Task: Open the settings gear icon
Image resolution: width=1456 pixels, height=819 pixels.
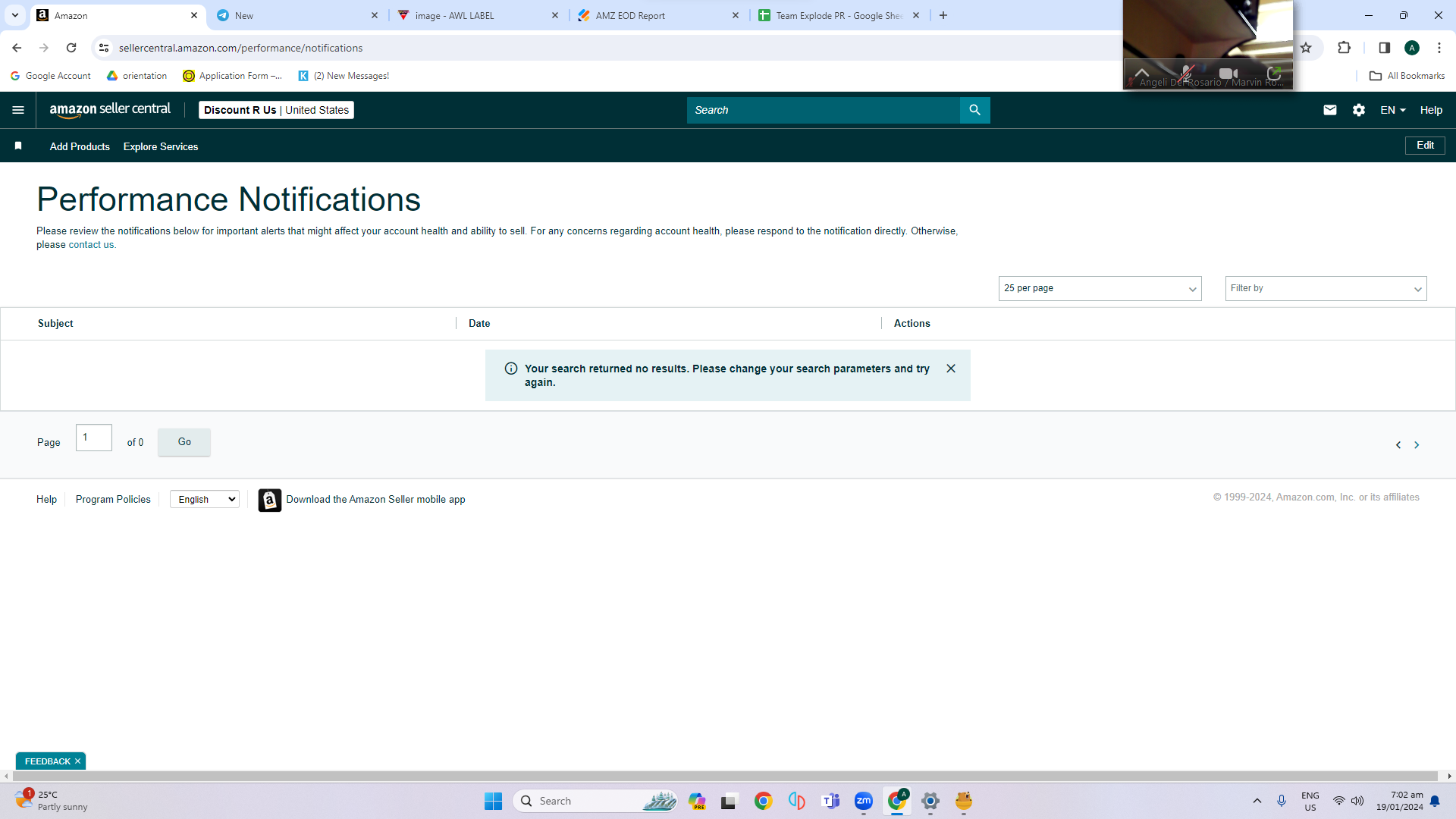Action: (1358, 110)
